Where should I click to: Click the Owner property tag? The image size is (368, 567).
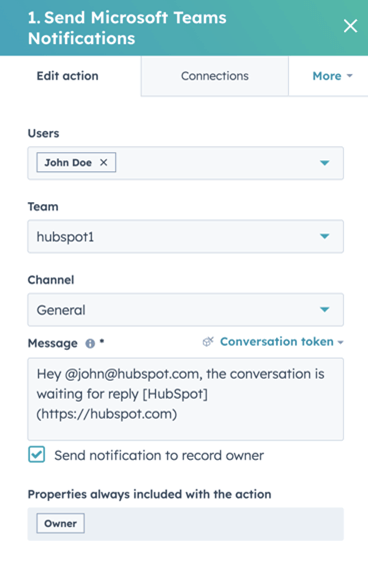point(60,523)
